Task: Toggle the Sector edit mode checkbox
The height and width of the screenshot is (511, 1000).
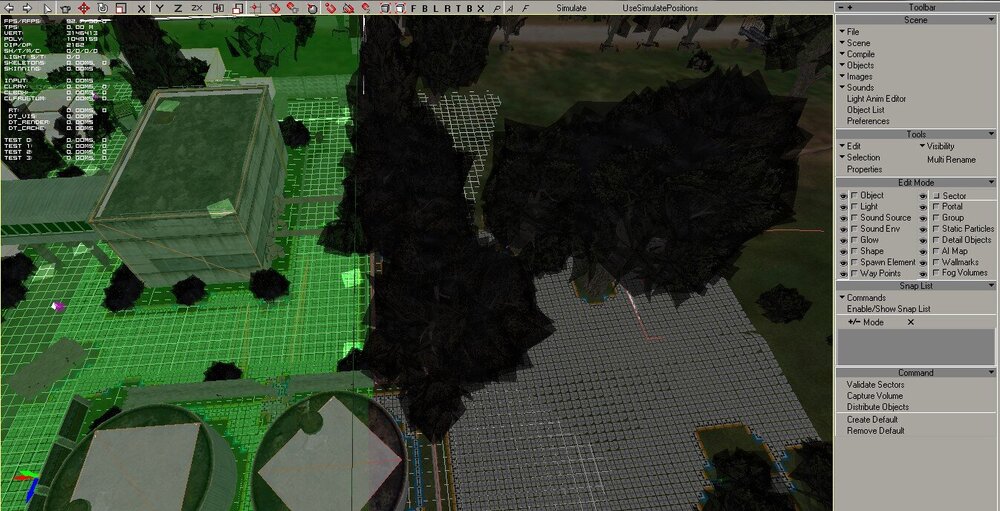Action: [x=937, y=196]
